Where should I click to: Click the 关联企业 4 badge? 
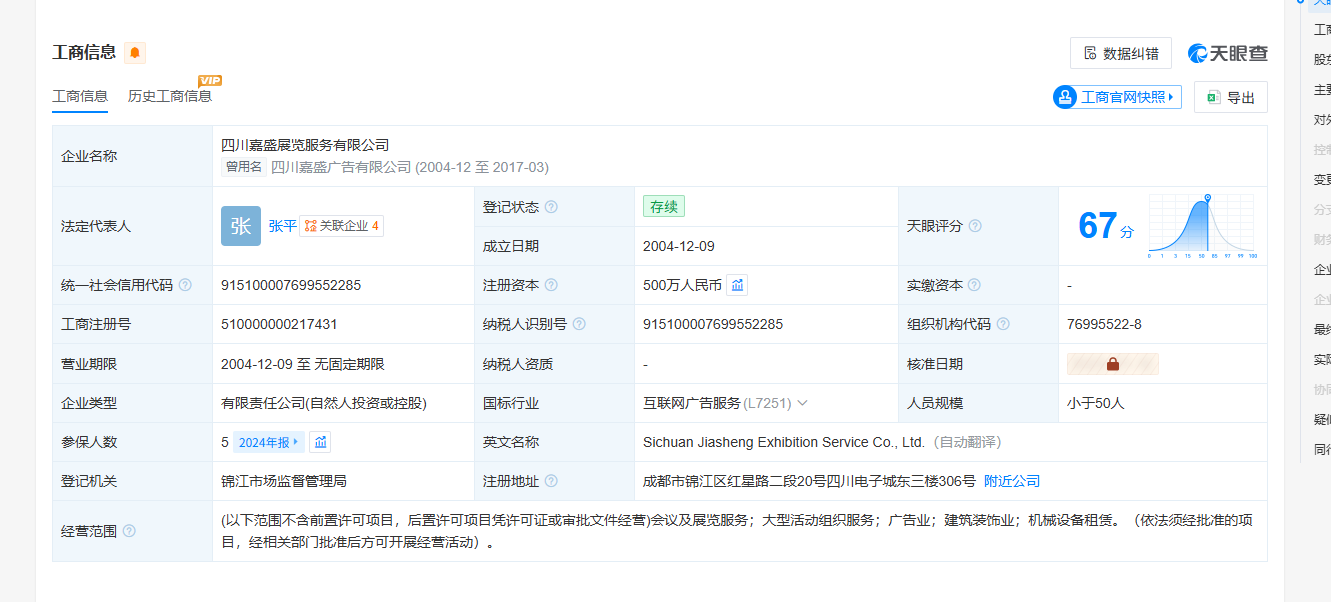click(342, 226)
